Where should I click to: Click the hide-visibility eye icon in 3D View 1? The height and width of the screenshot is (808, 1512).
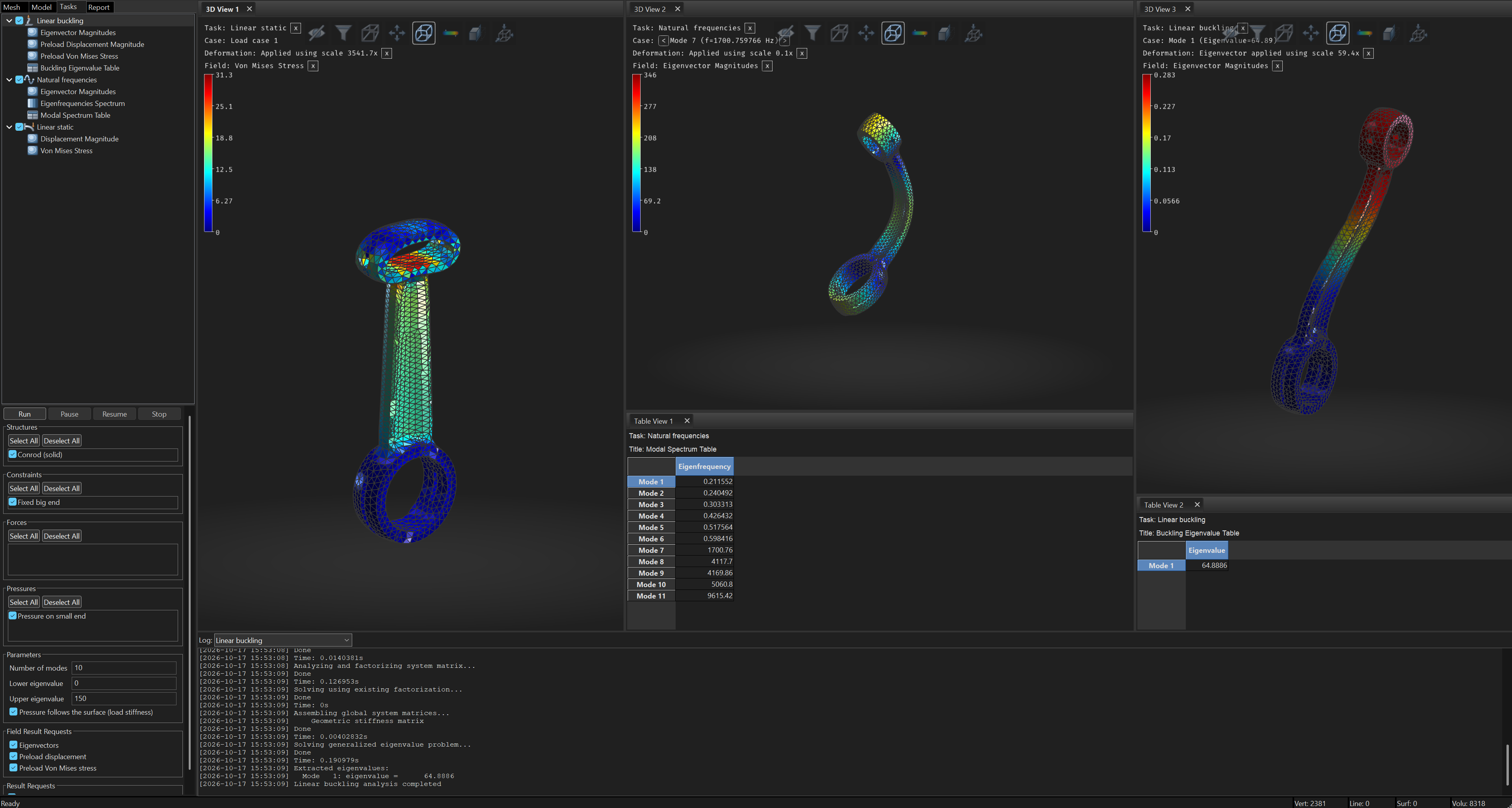pyautogui.click(x=317, y=33)
